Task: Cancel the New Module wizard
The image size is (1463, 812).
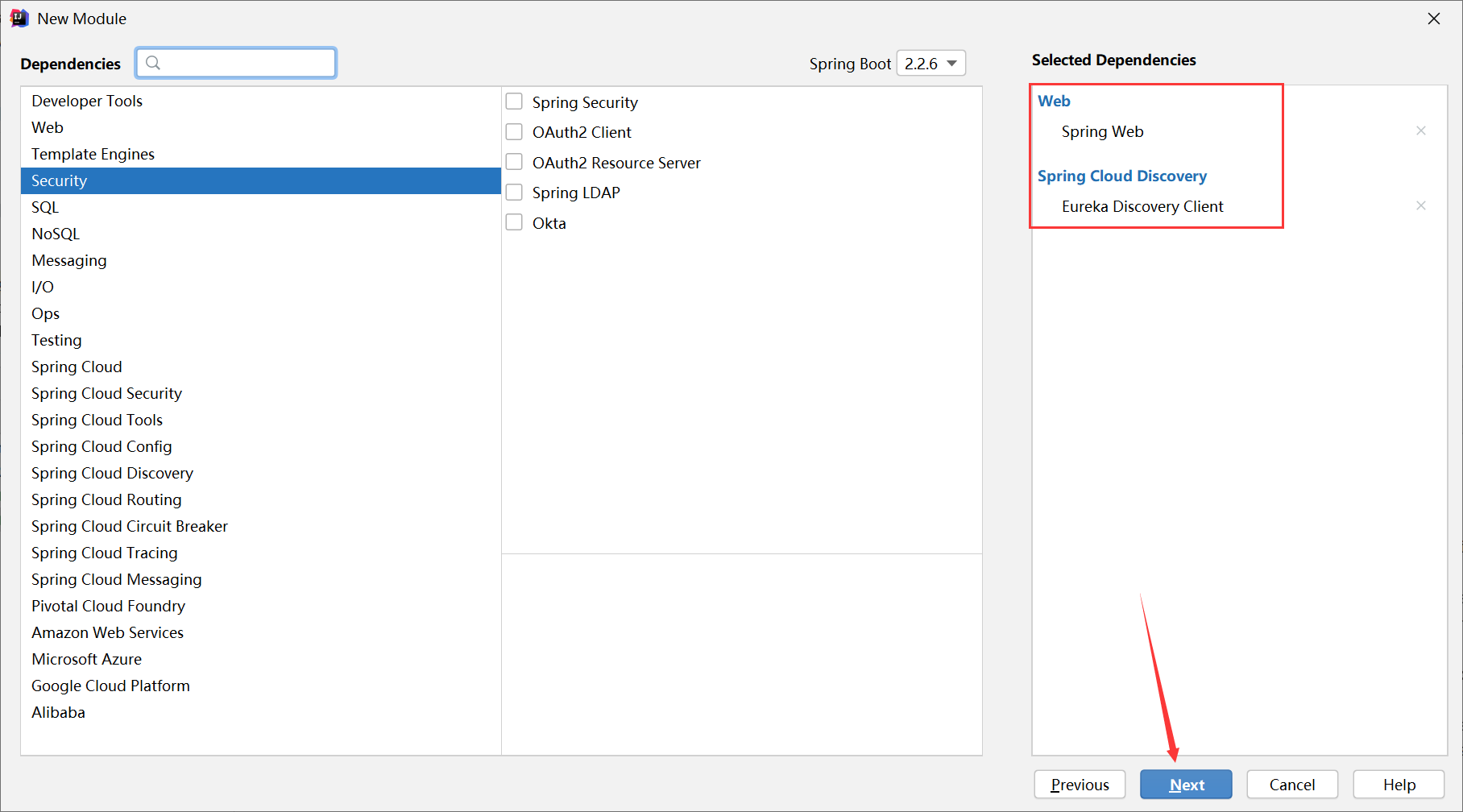Action: (1292, 785)
